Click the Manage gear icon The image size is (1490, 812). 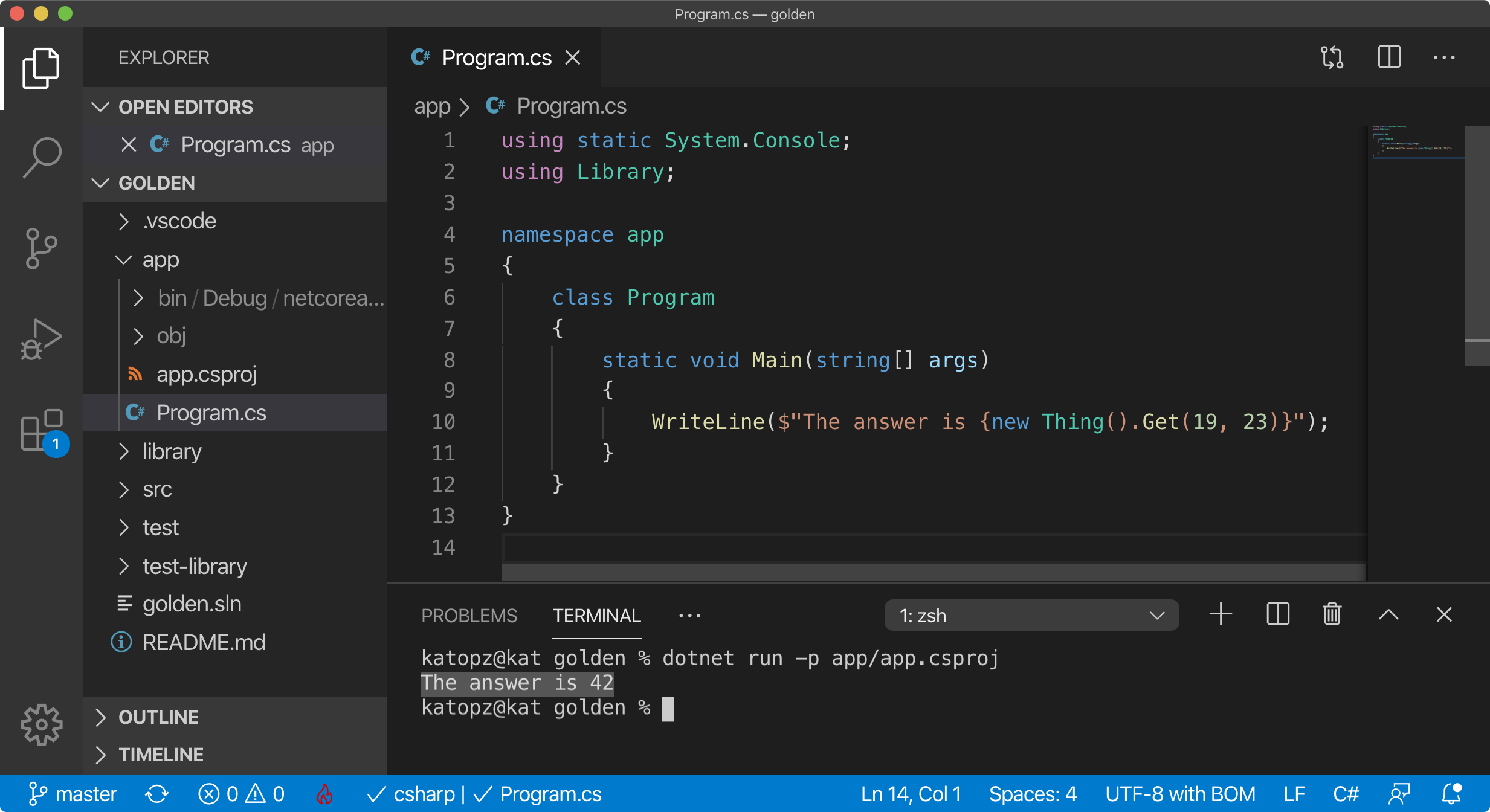pos(41,724)
